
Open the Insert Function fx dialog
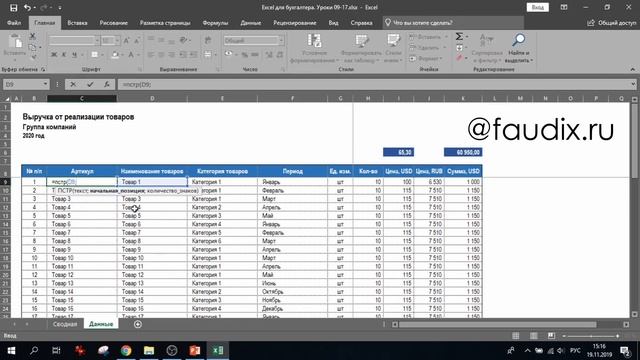[x=107, y=84]
